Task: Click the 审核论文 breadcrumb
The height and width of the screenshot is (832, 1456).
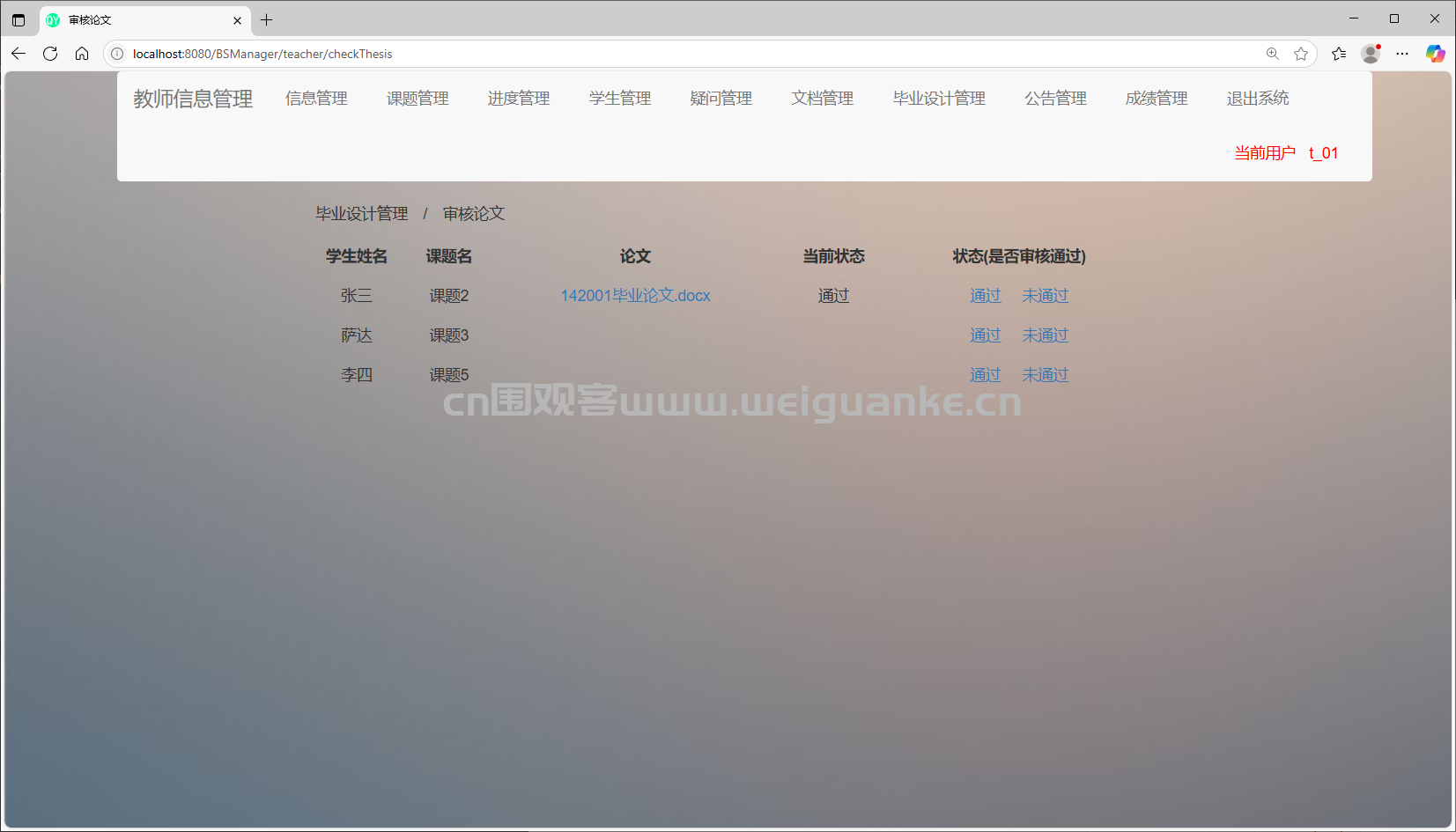Action: pyautogui.click(x=474, y=214)
